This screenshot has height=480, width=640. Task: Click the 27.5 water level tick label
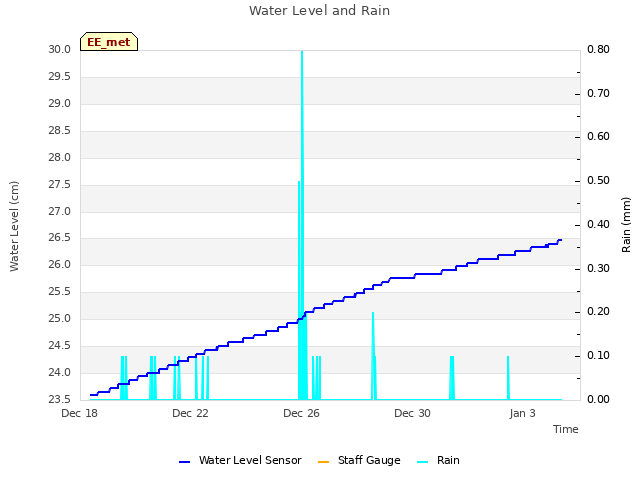(60, 184)
